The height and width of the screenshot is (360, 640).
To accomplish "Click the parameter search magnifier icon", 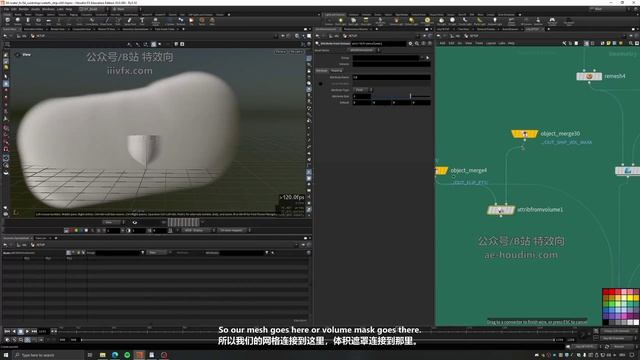I will point(417,43).
